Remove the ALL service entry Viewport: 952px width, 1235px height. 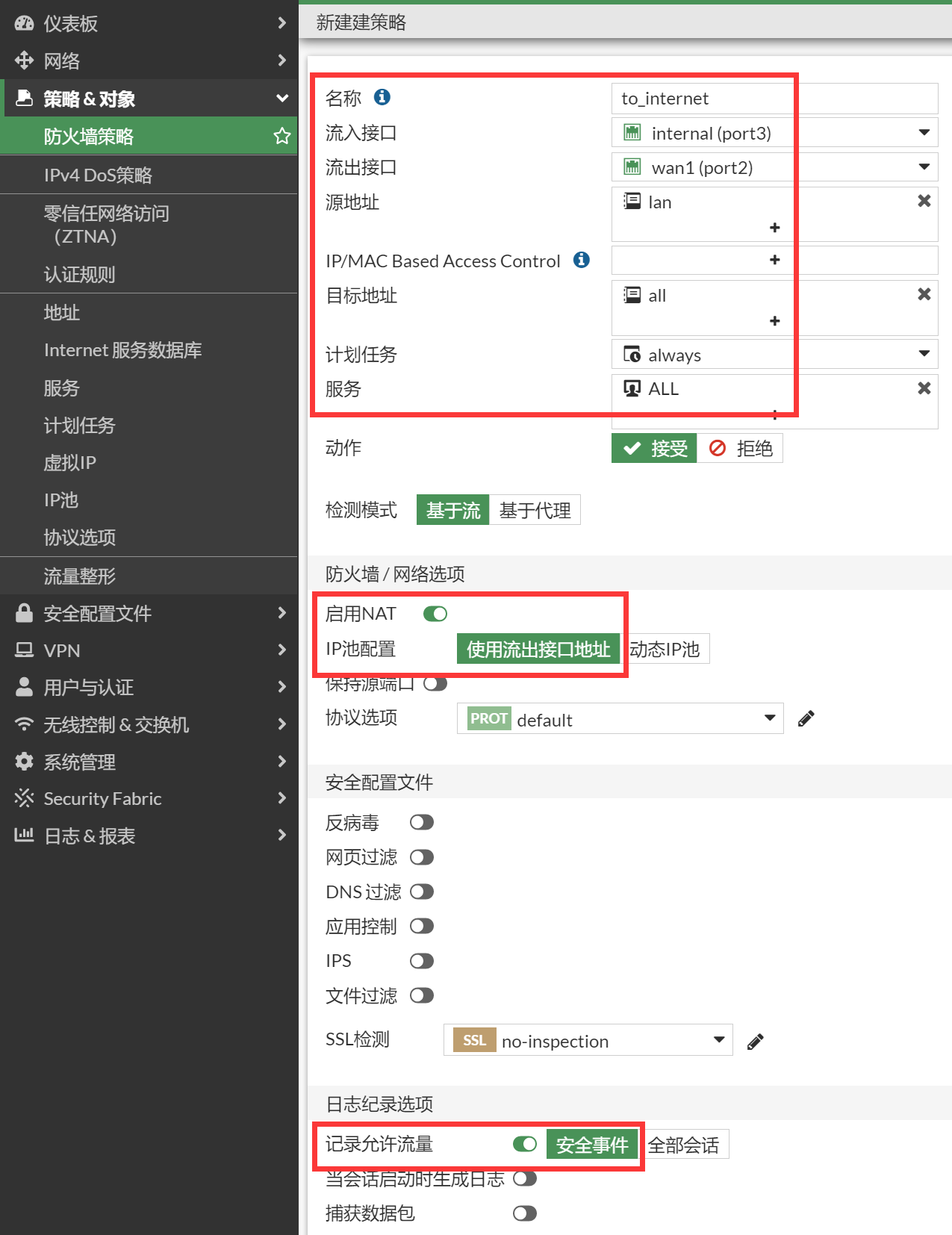(x=924, y=388)
